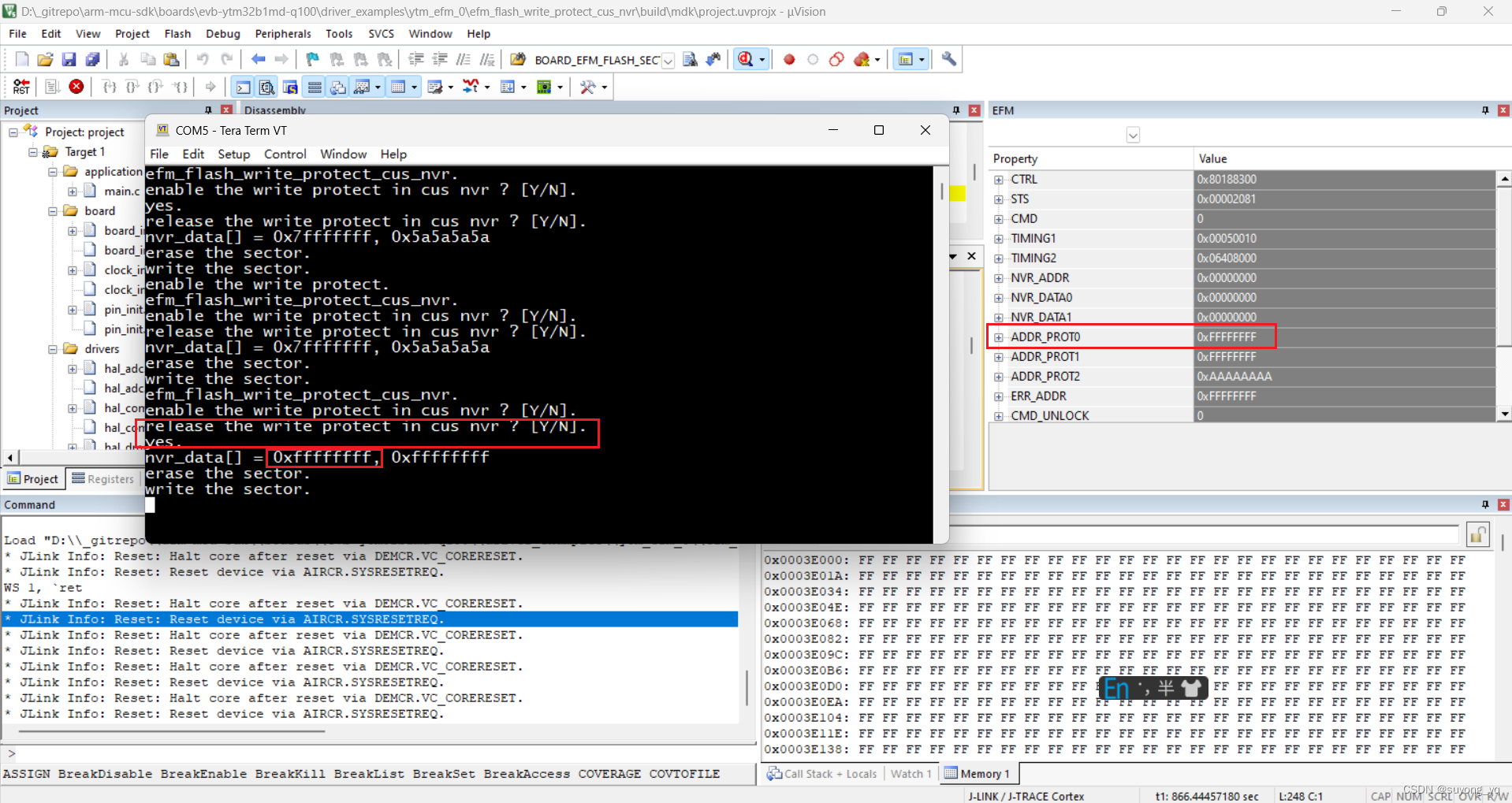Create a new file from the toolbar
1512x803 pixels.
(x=21, y=59)
